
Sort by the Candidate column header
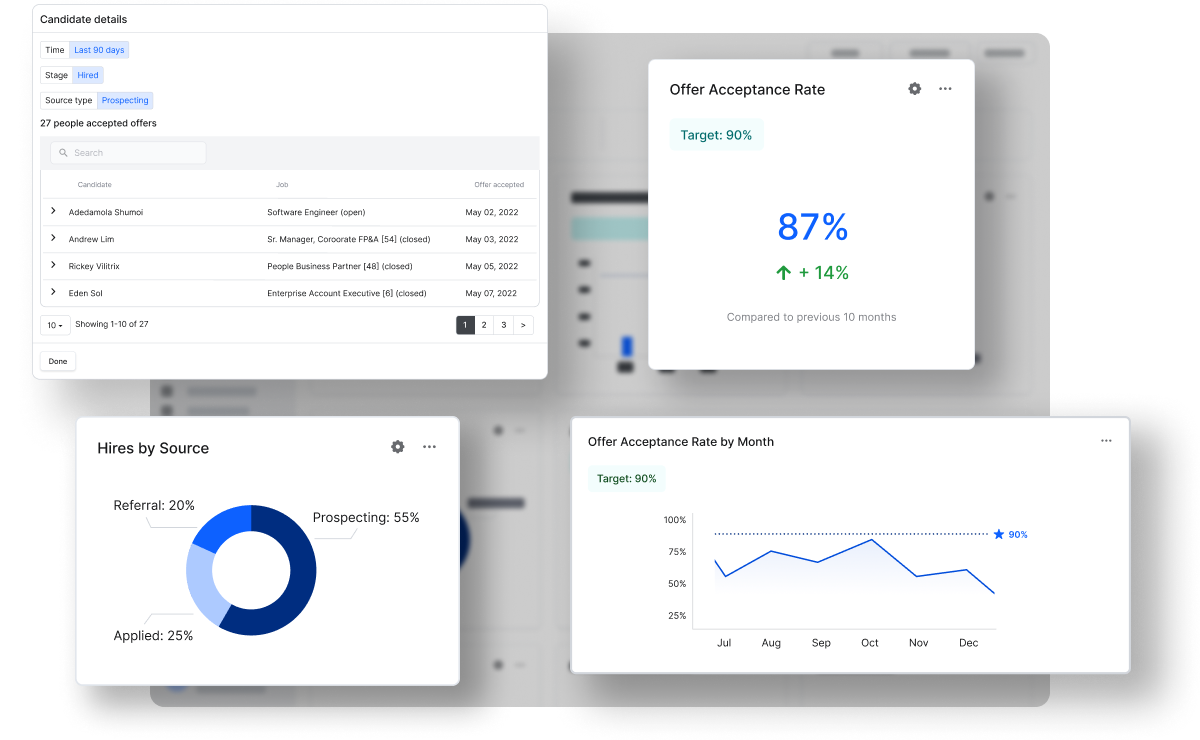[95, 185]
